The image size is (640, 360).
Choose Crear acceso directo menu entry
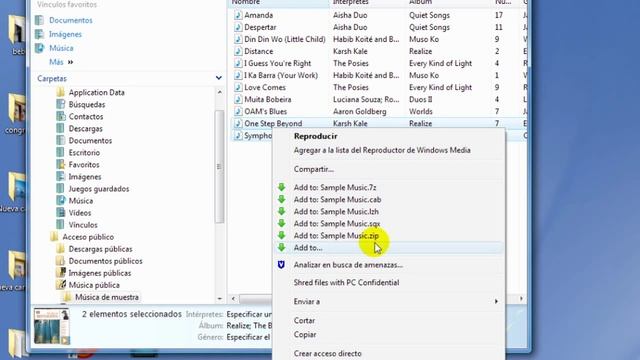pyautogui.click(x=327, y=353)
